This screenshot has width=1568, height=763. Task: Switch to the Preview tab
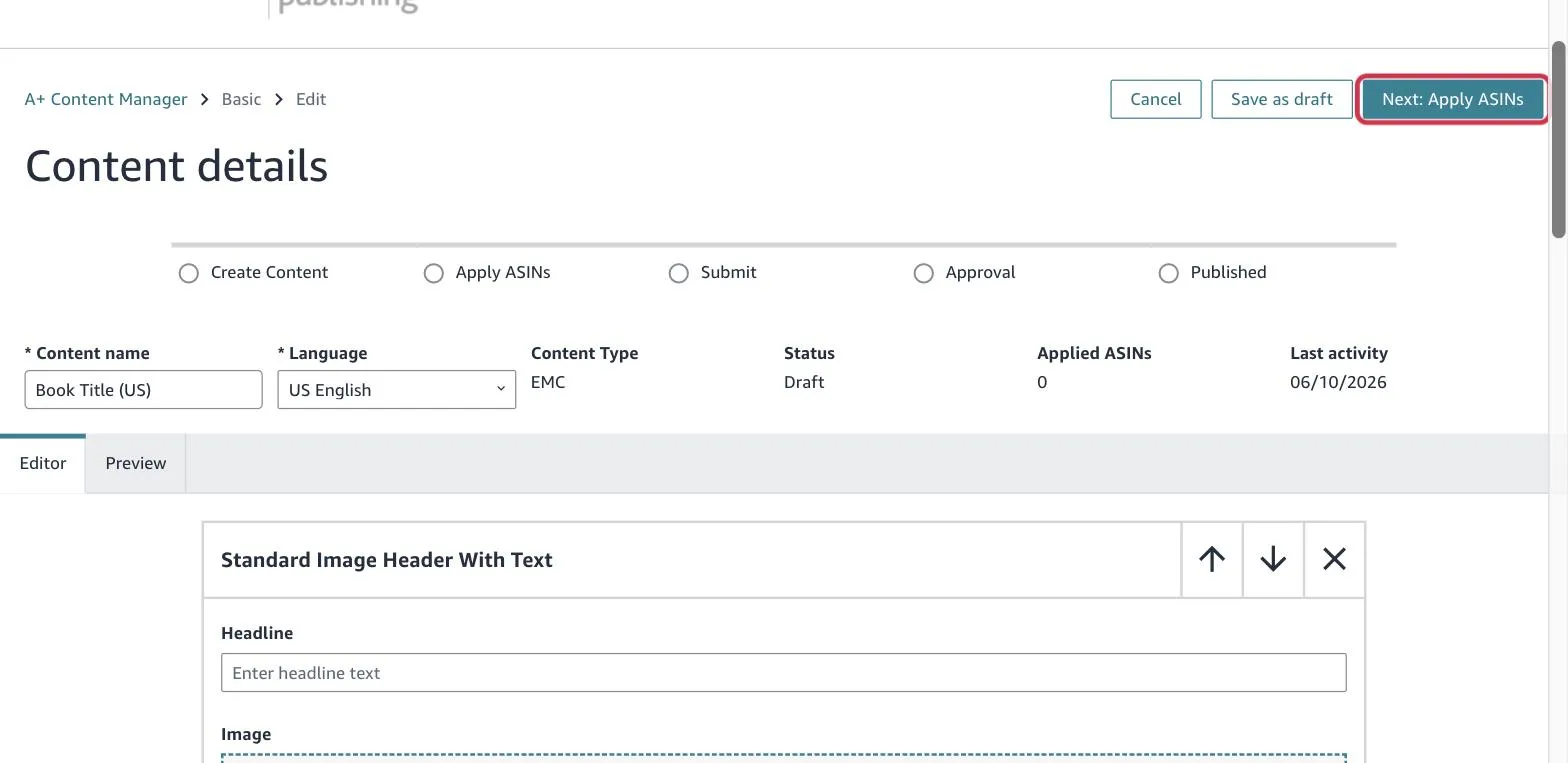136,463
